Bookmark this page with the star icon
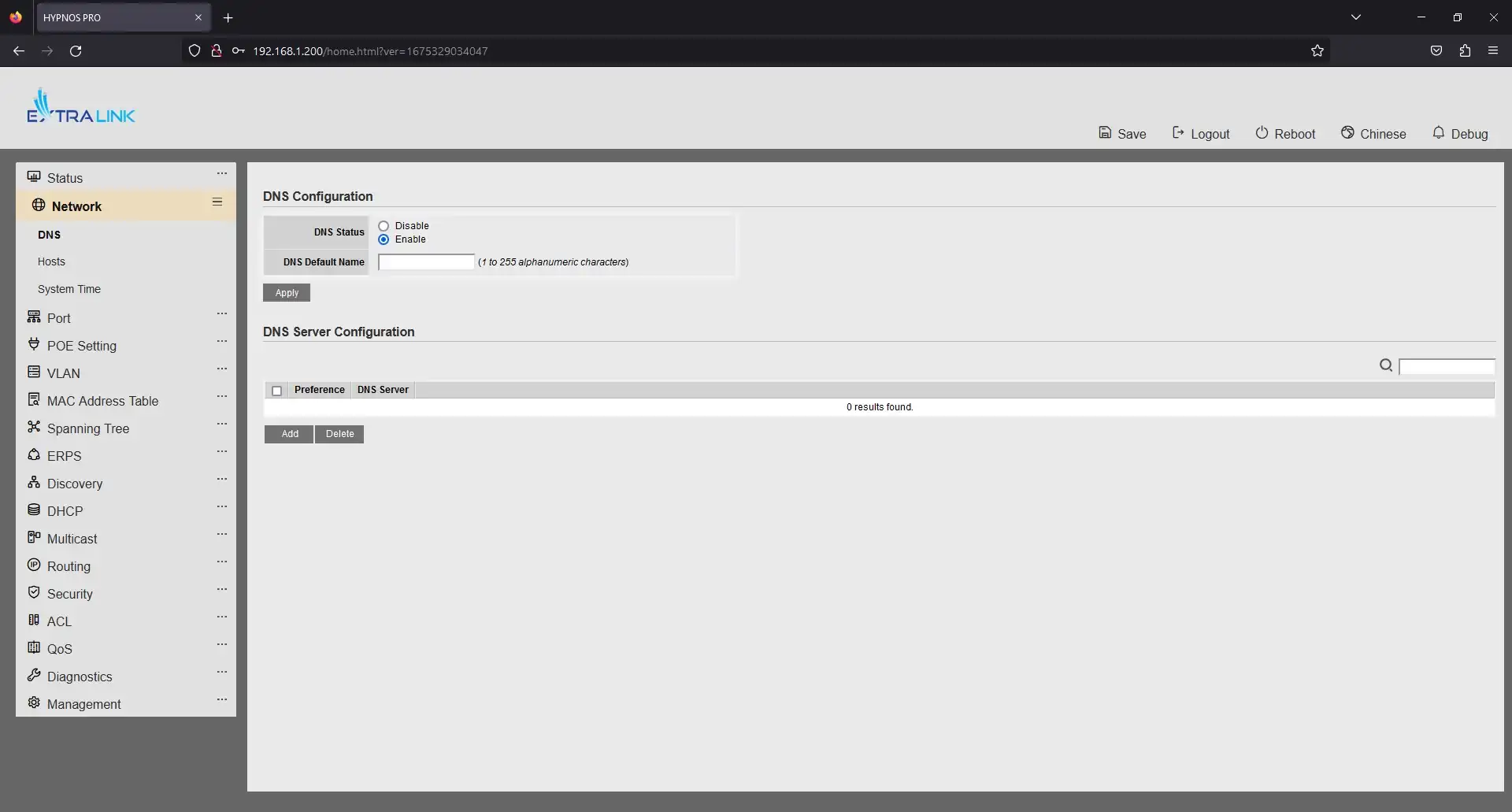 [1317, 51]
